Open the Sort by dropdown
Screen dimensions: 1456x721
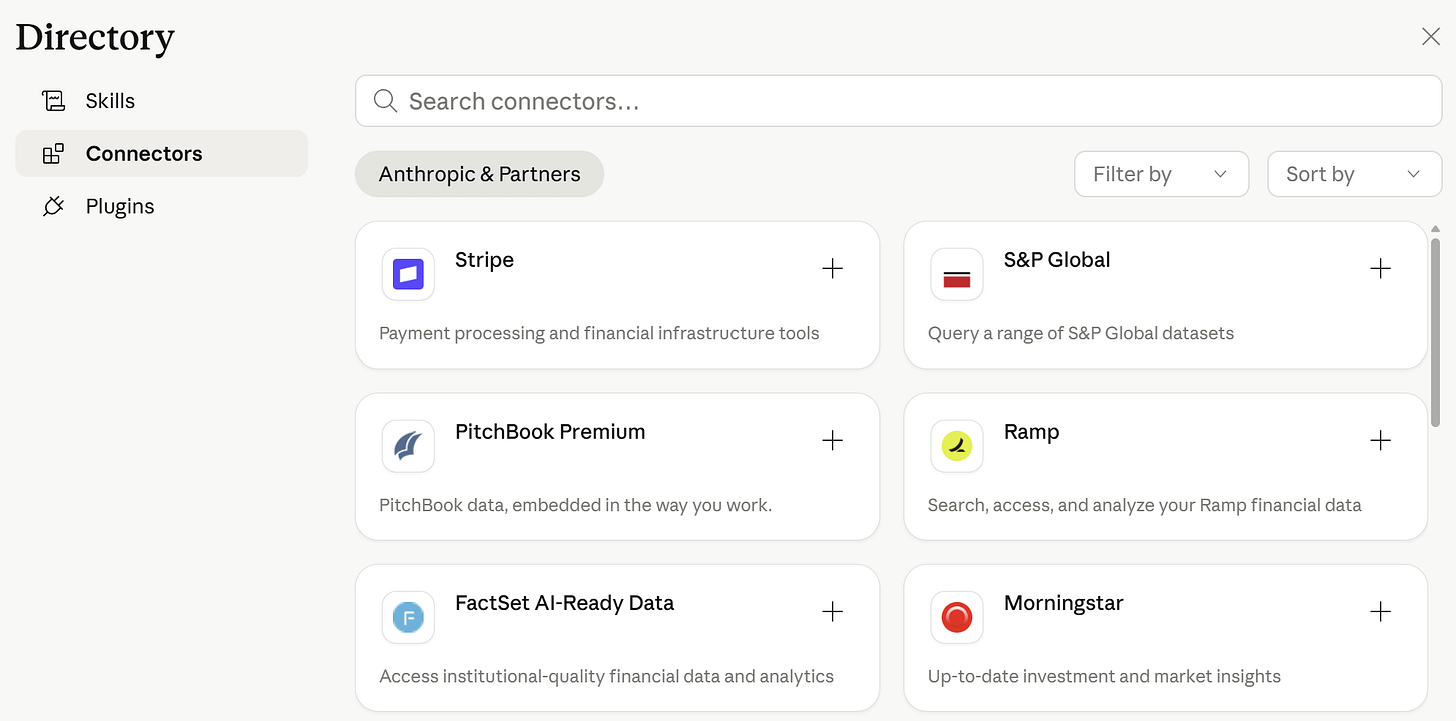click(1354, 174)
